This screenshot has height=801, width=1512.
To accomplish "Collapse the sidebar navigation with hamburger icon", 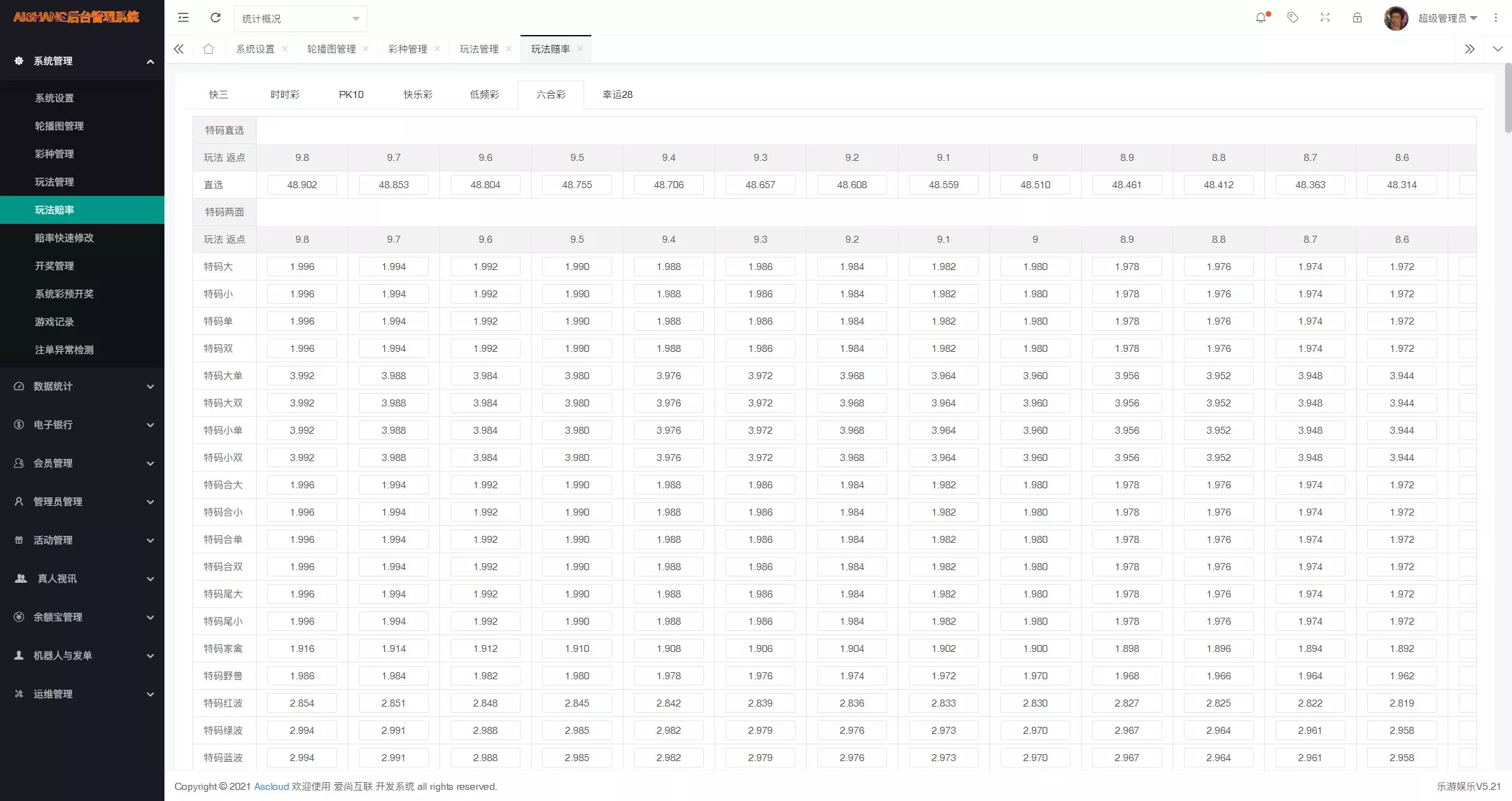I will pos(183,17).
